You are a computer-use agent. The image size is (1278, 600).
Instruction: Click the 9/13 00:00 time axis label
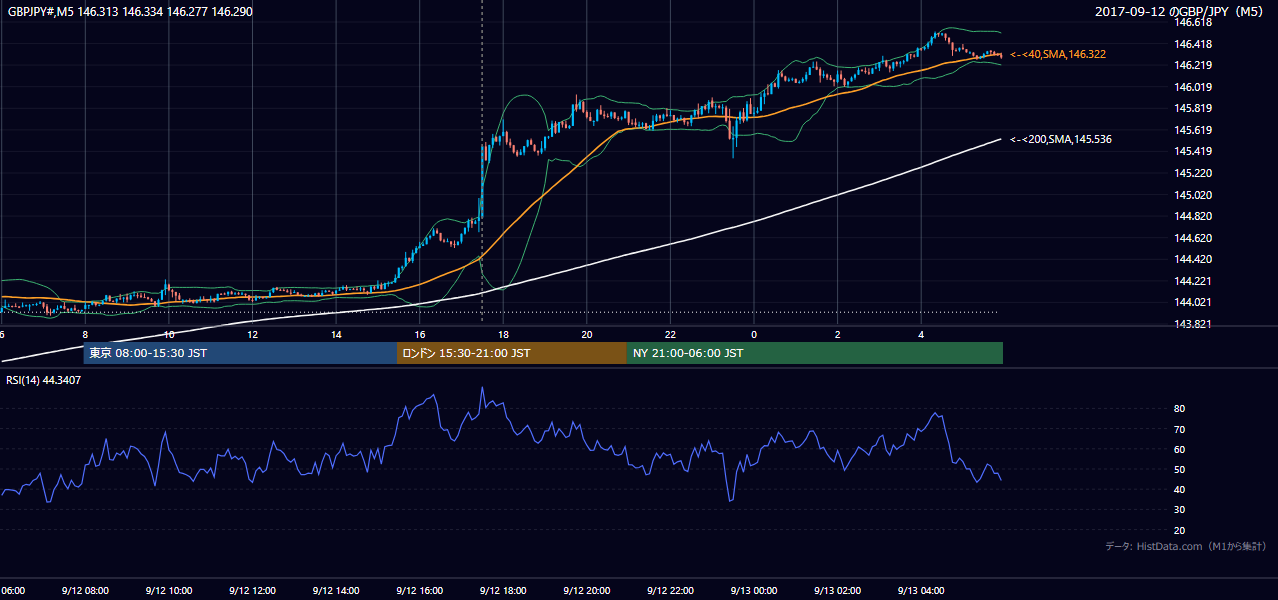point(753,591)
